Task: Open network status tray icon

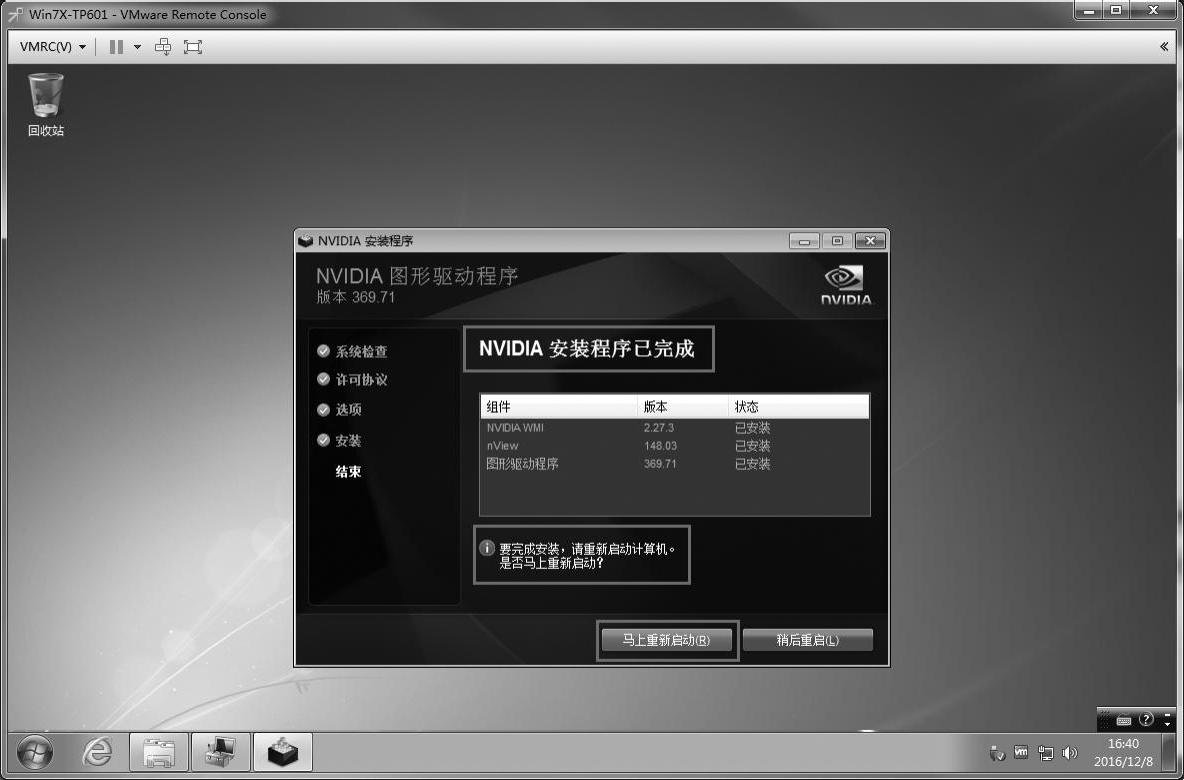Action: tap(1046, 753)
